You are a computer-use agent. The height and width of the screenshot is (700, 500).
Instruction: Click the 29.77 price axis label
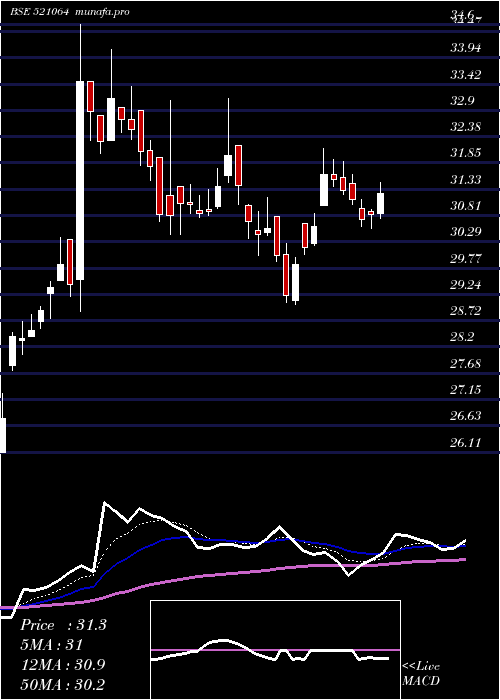(466, 258)
